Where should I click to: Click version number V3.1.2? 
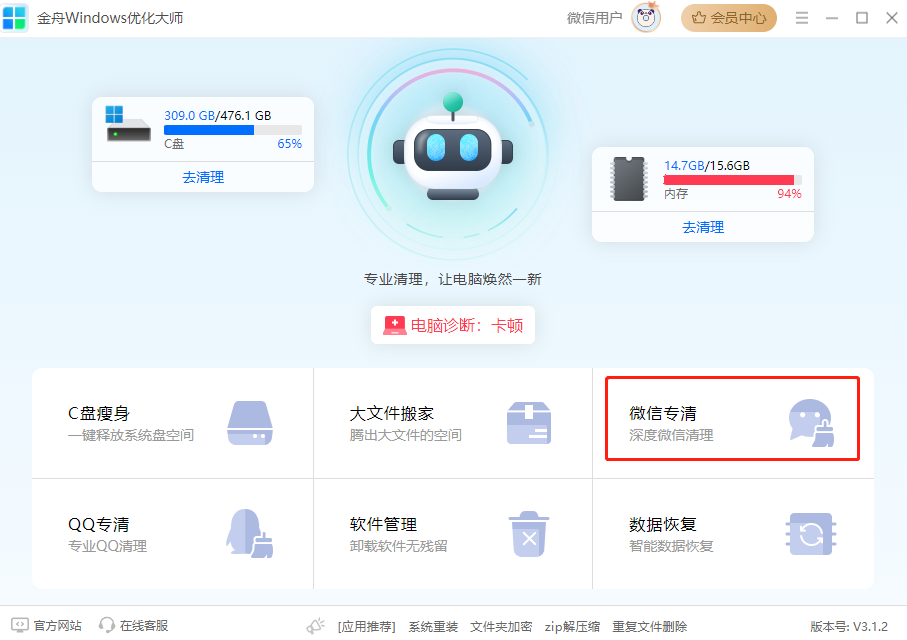pos(849,627)
